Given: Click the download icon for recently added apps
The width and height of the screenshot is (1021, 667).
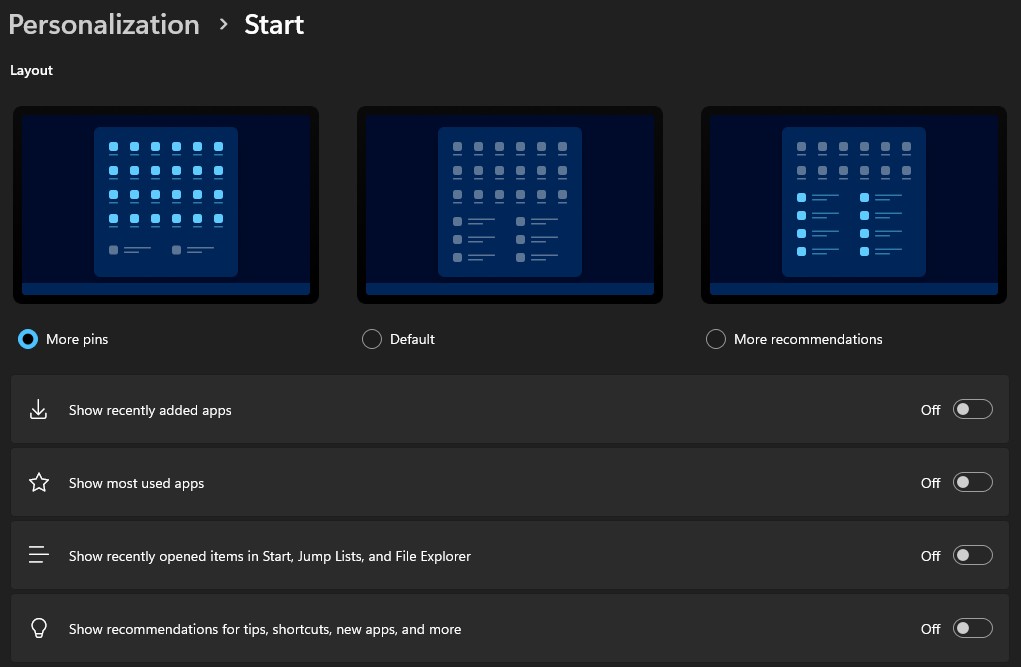Looking at the screenshot, I should coord(39,410).
